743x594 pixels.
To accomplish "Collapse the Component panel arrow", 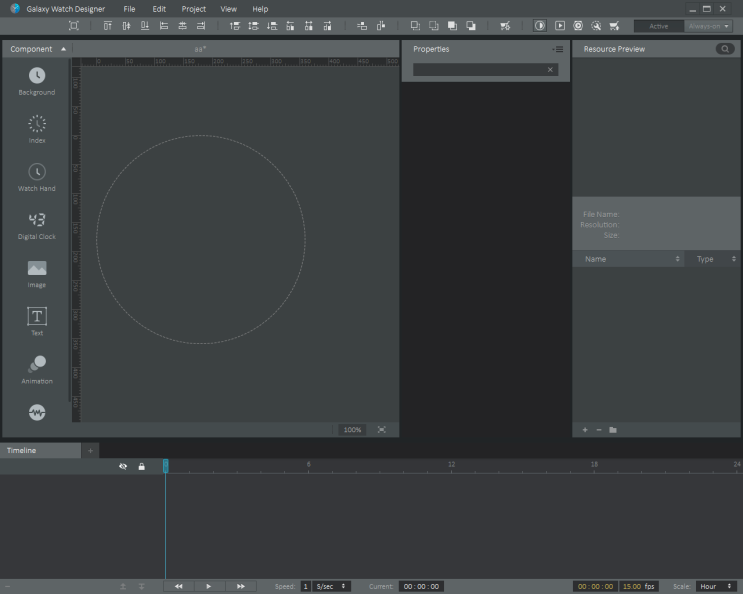I will (x=63, y=49).
